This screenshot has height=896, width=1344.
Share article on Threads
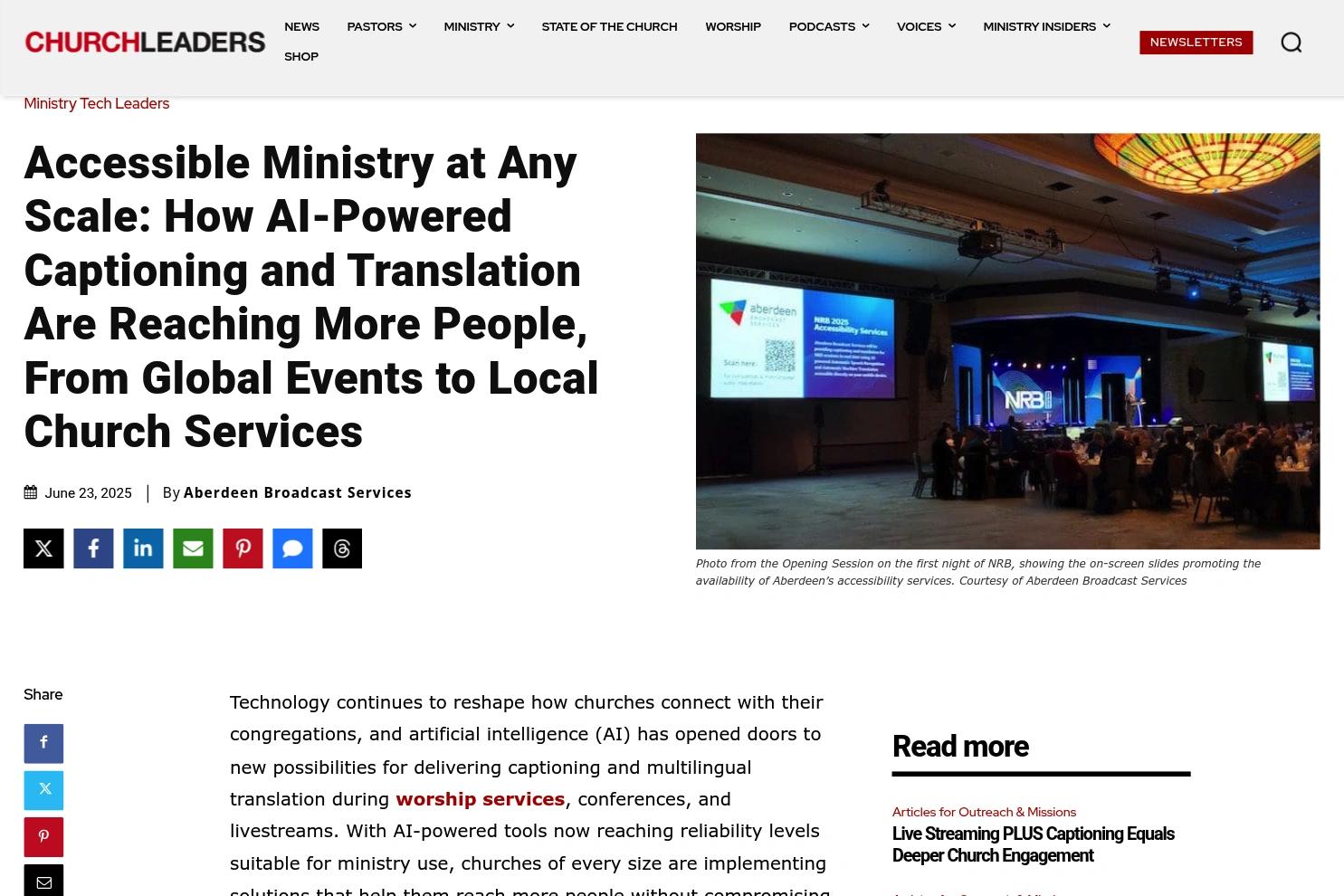(342, 548)
